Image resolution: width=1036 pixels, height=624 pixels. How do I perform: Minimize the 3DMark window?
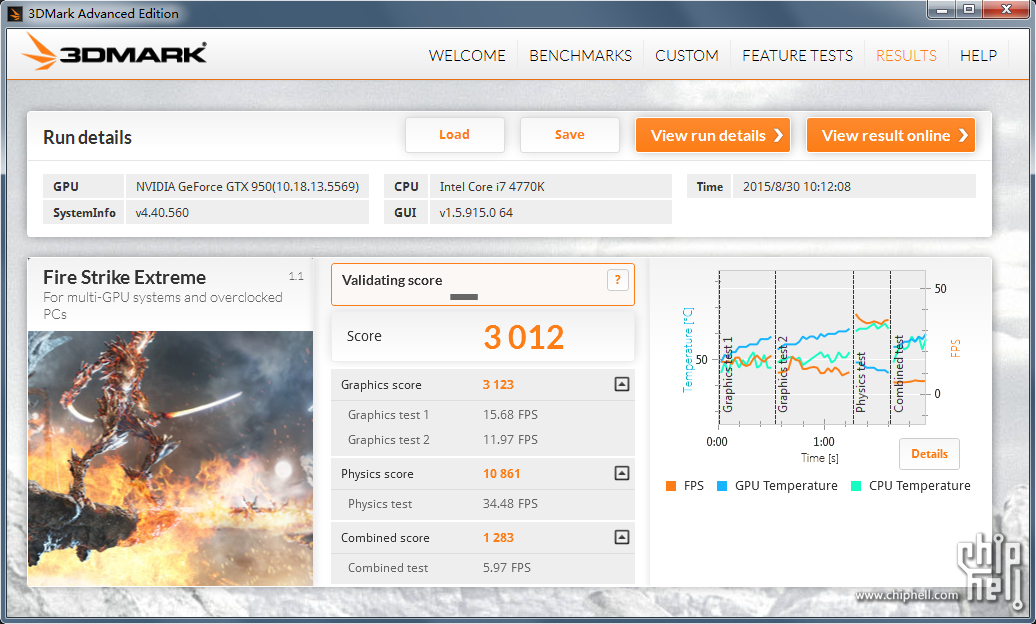942,10
